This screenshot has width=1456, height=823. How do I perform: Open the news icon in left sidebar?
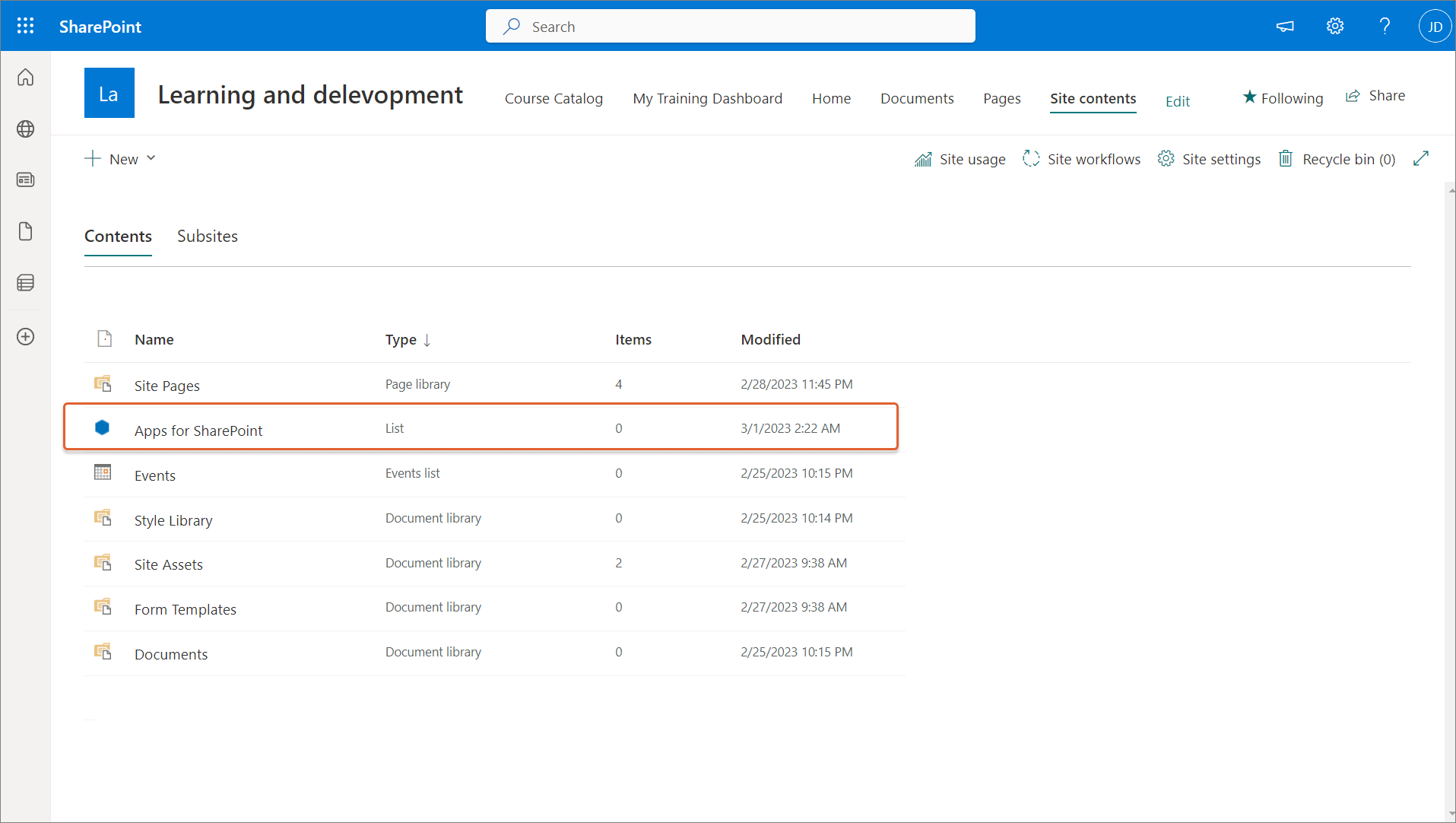[25, 180]
